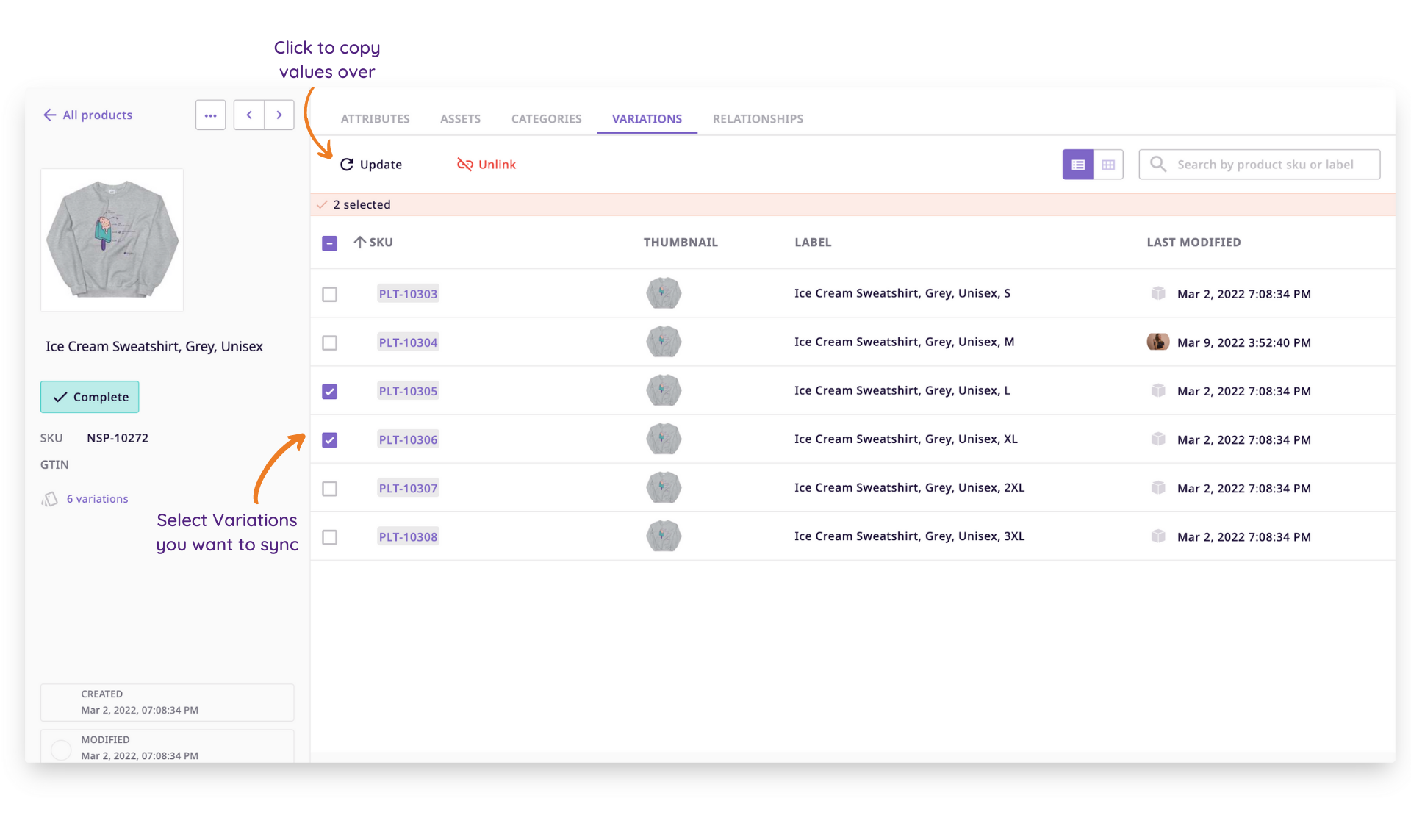The image size is (1411, 840).
Task: Open the Attributes tab
Action: pyautogui.click(x=376, y=119)
